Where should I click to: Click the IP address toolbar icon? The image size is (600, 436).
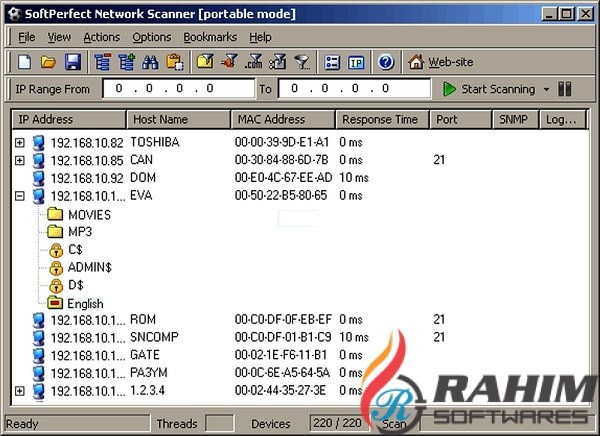point(356,62)
